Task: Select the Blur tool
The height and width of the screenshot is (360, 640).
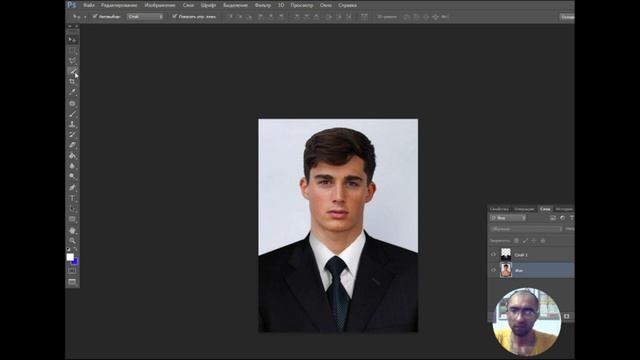Action: click(72, 166)
